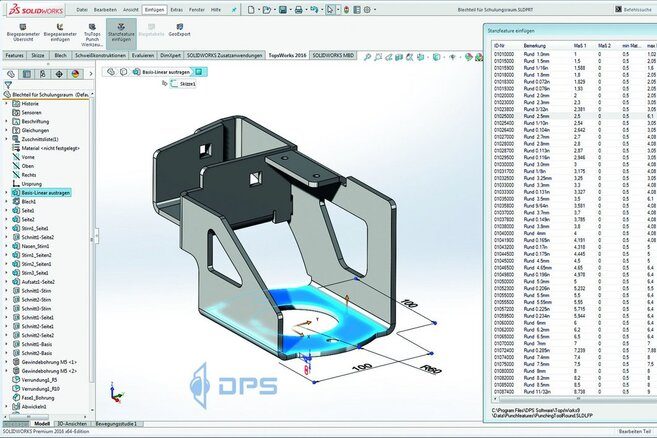Expand Gewindebohrung M5 <1> node
Viewport: 657px width, 438px height.
pyautogui.click(x=6, y=362)
